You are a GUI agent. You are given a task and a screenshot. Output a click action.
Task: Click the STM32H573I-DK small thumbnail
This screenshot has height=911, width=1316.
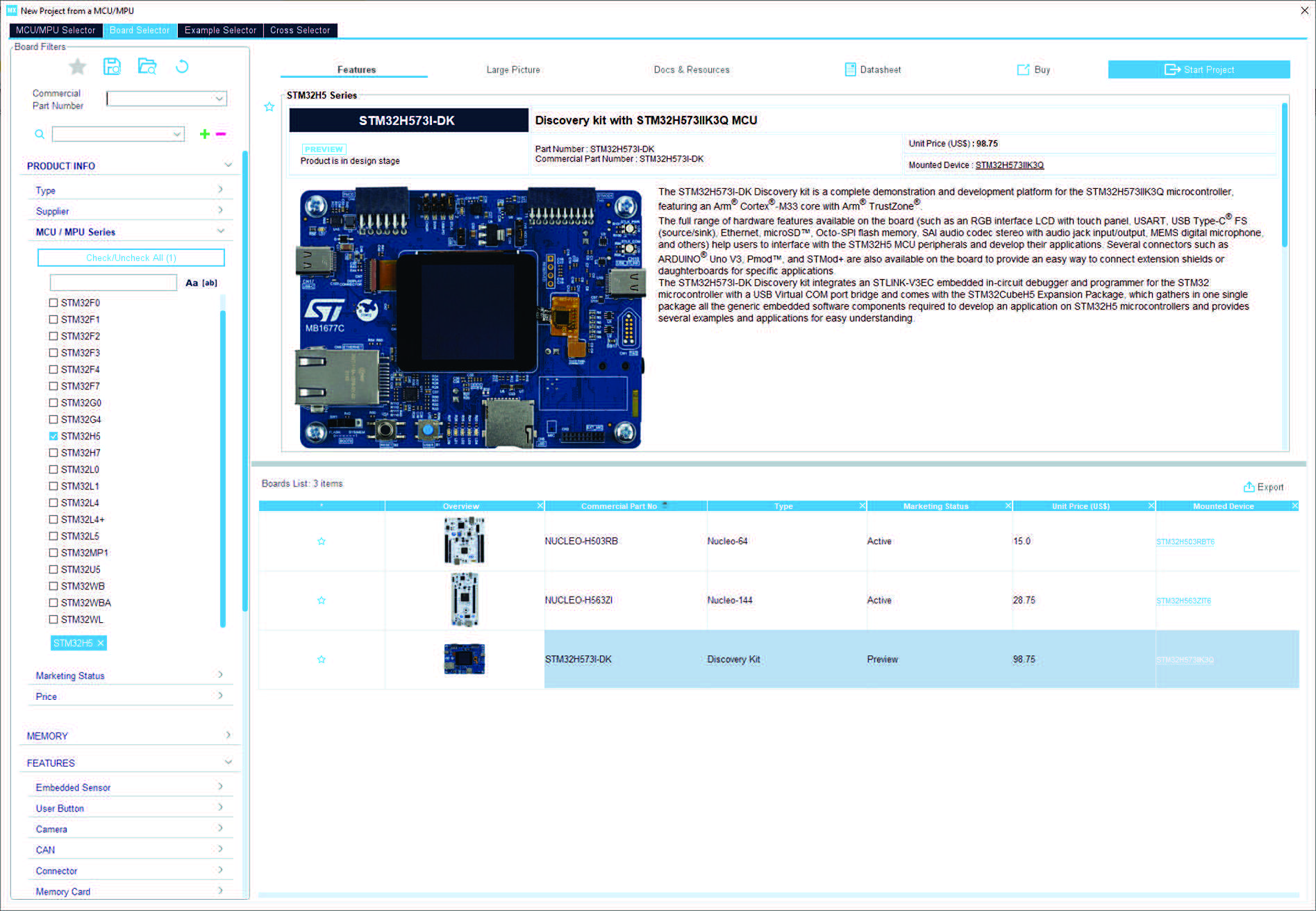pyautogui.click(x=464, y=659)
